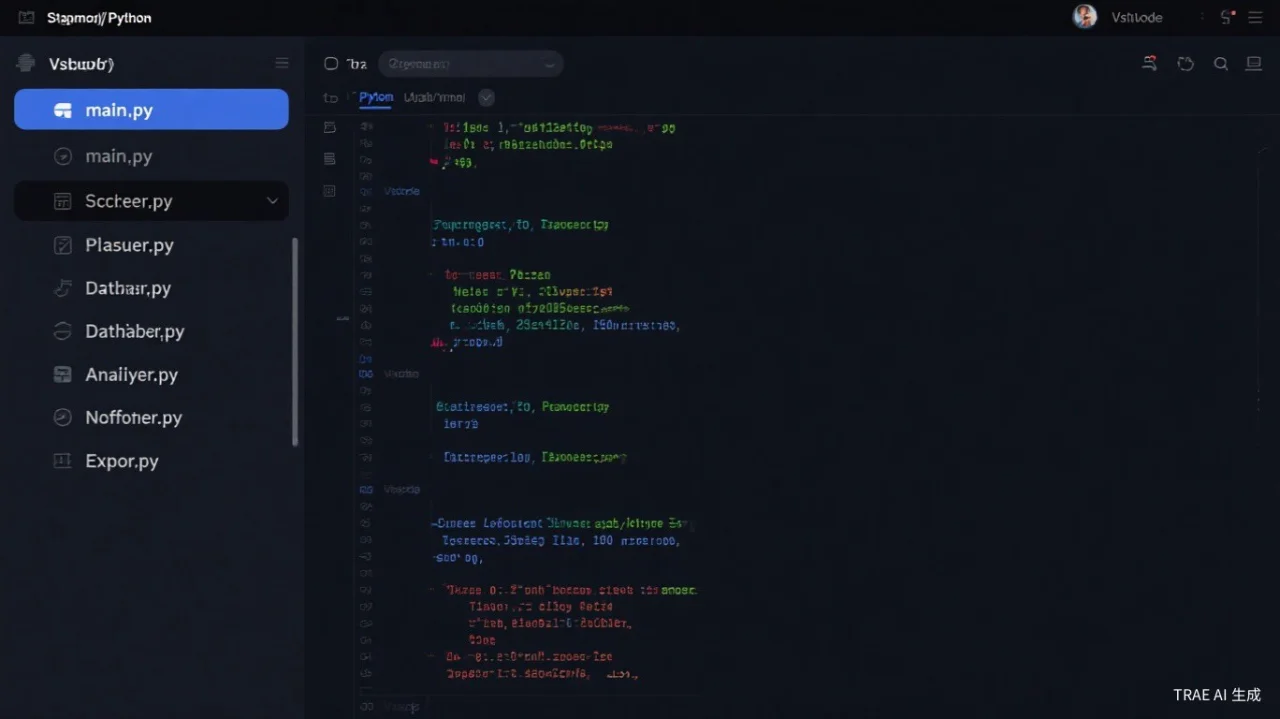
Task: Click the Stapmon//Python title text
Action: click(99, 18)
